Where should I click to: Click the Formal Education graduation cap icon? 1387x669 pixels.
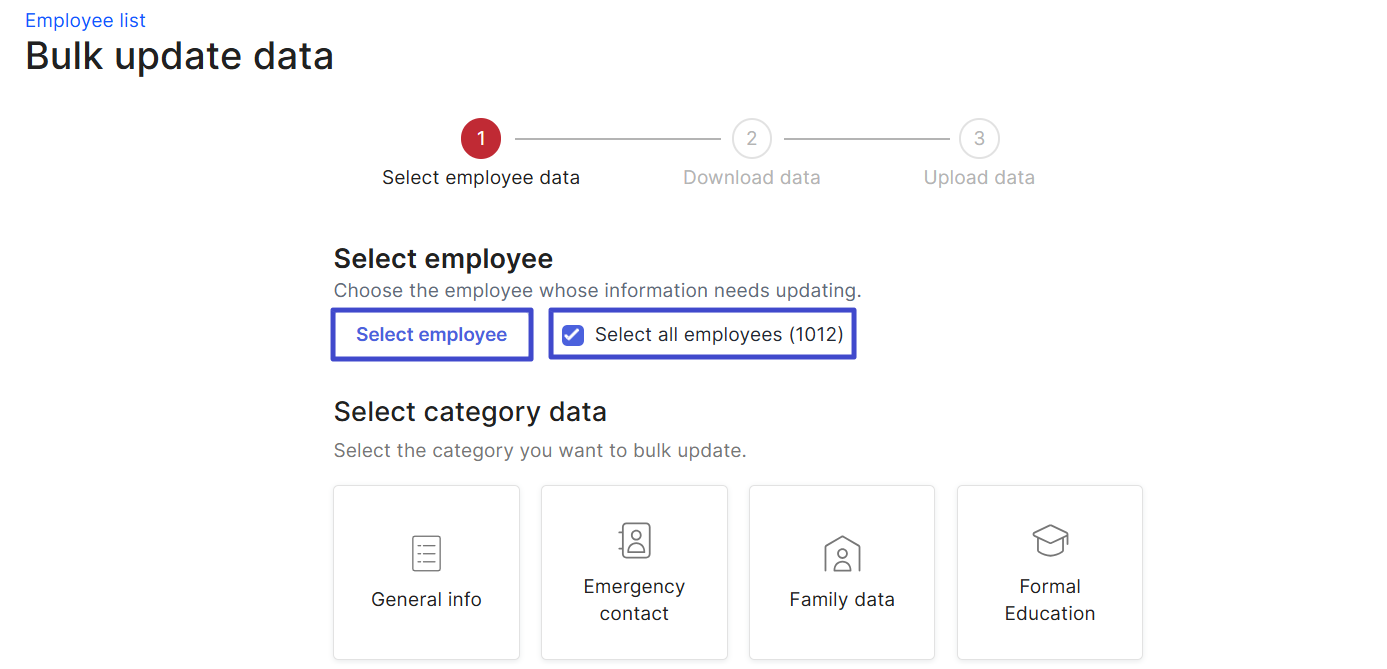(1050, 540)
